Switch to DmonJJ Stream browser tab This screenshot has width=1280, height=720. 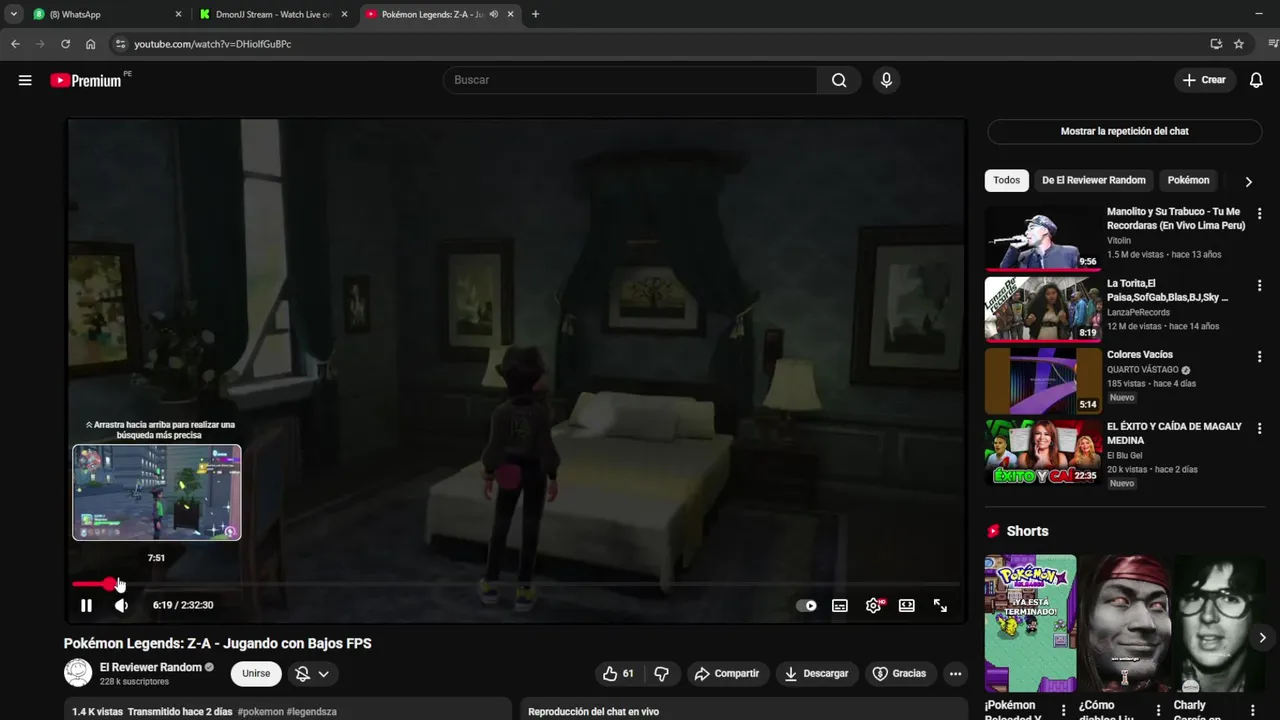point(273,14)
